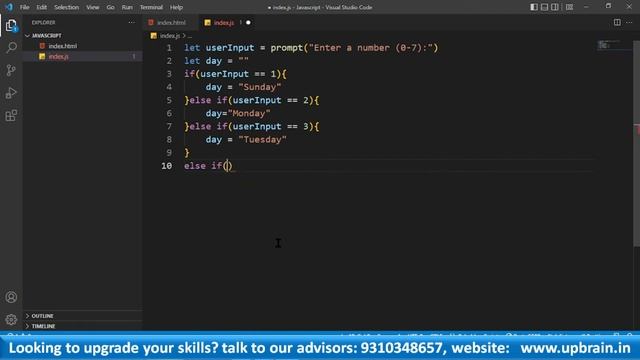This screenshot has height=360, width=640.
Task: Open editor More Actions ellipsis
Action: (x=629, y=22)
